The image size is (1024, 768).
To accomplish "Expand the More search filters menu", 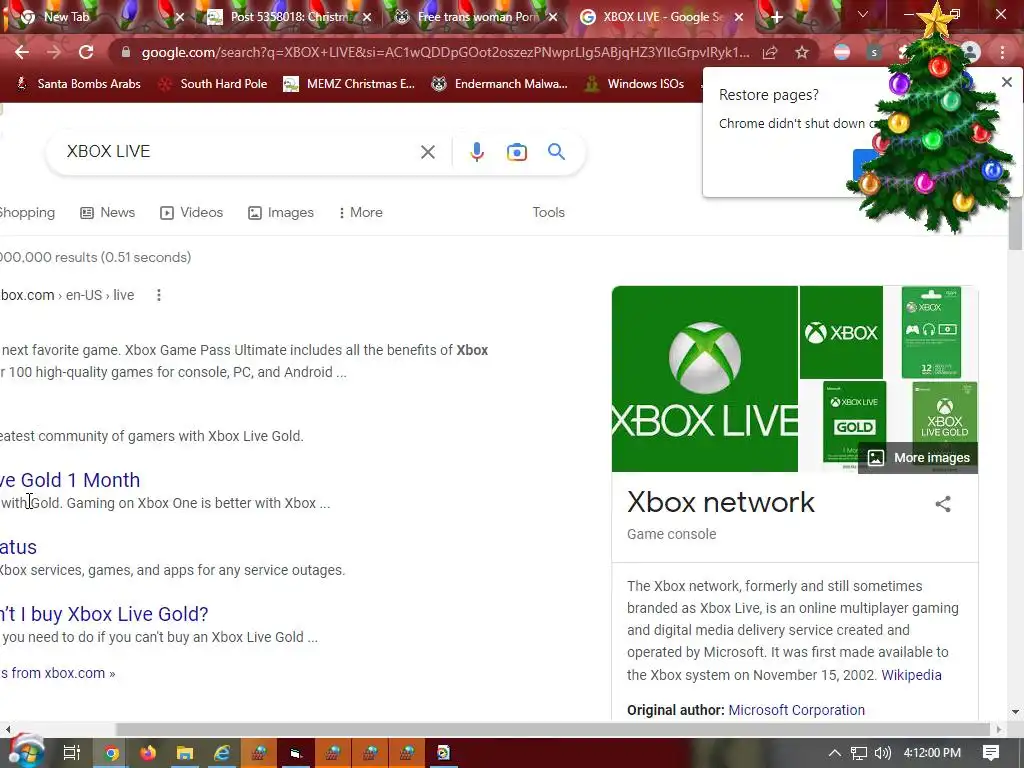I will (x=360, y=212).
